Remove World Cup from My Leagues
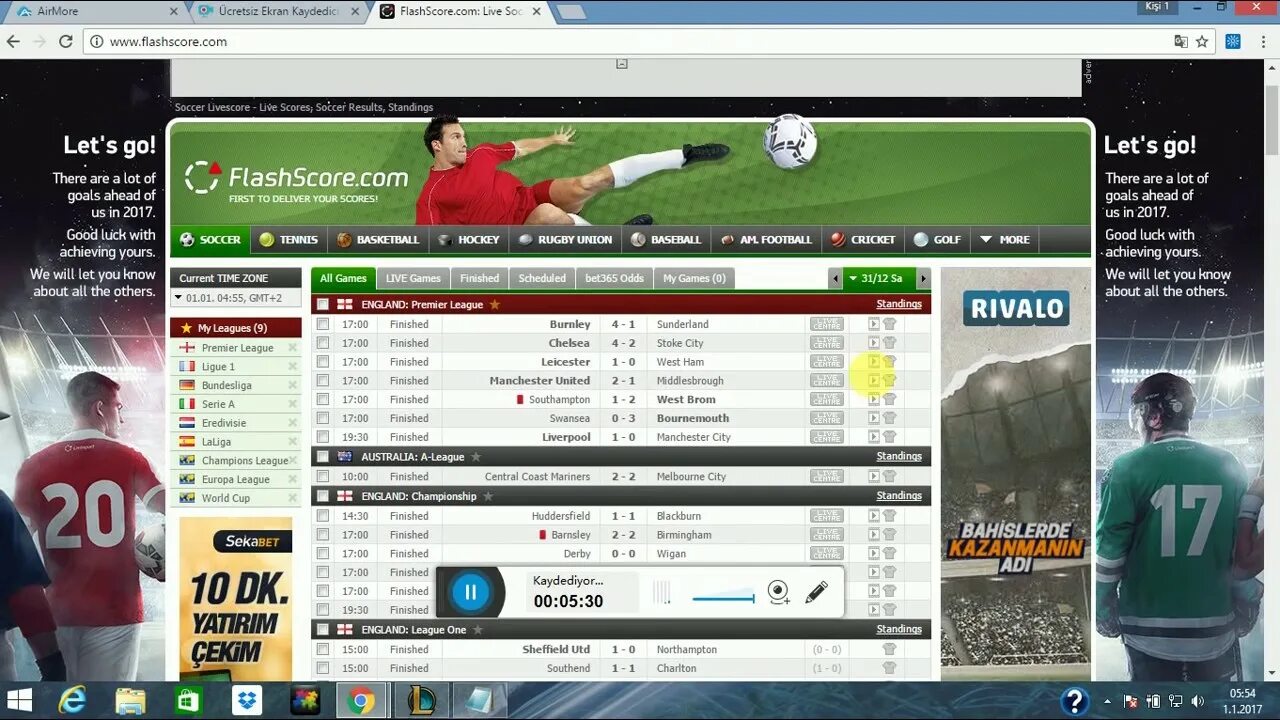Viewport: 1280px width, 720px height. tap(293, 498)
